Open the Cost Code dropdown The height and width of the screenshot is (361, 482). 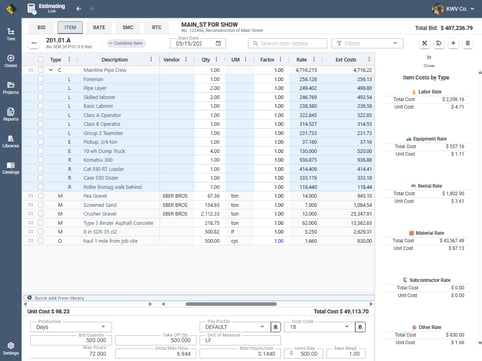(318, 327)
